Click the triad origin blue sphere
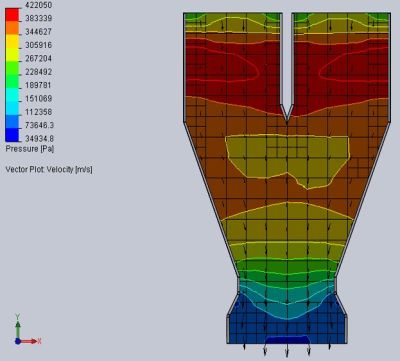The image size is (400, 361). tap(18, 341)
